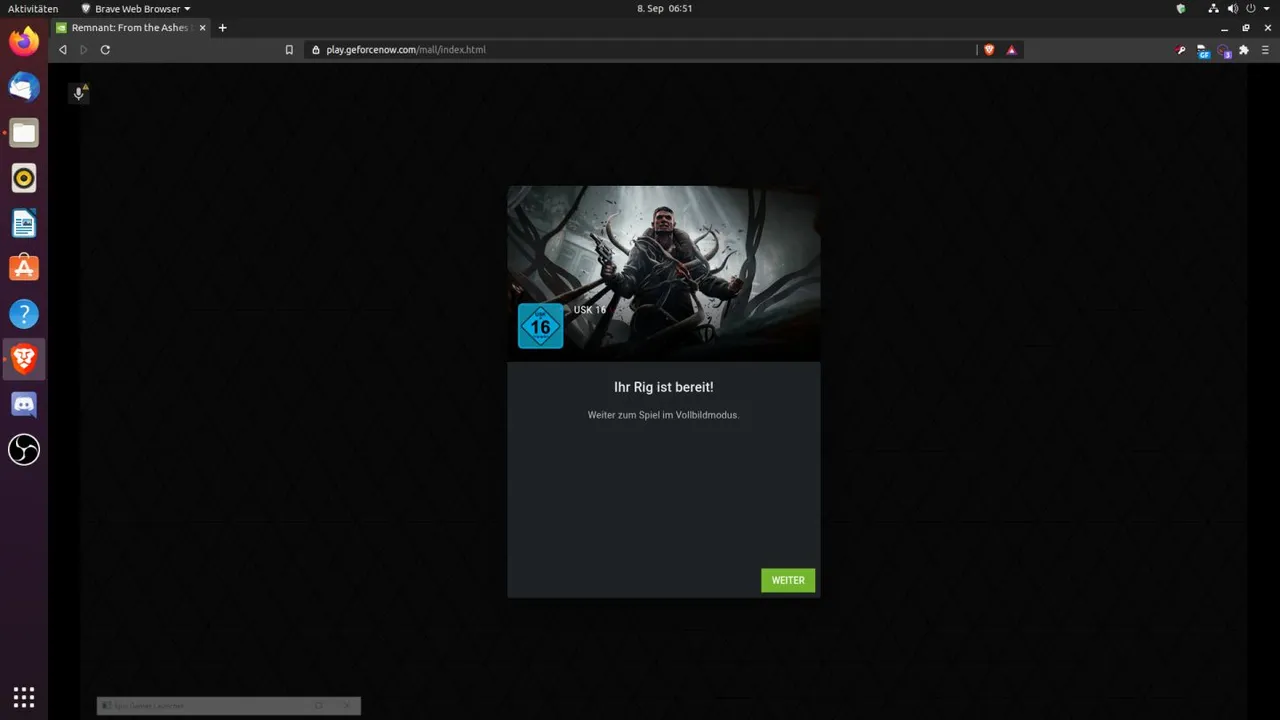Restore the Brave browser window size

point(1246,28)
